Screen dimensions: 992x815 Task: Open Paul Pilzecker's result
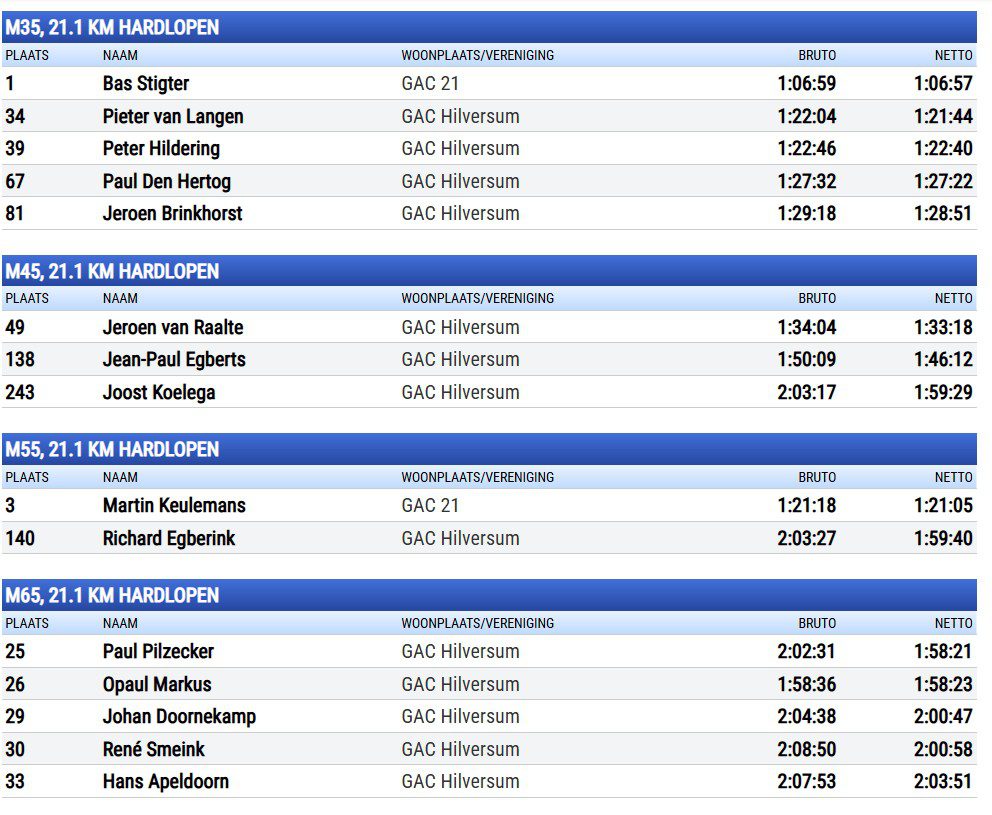coord(158,651)
